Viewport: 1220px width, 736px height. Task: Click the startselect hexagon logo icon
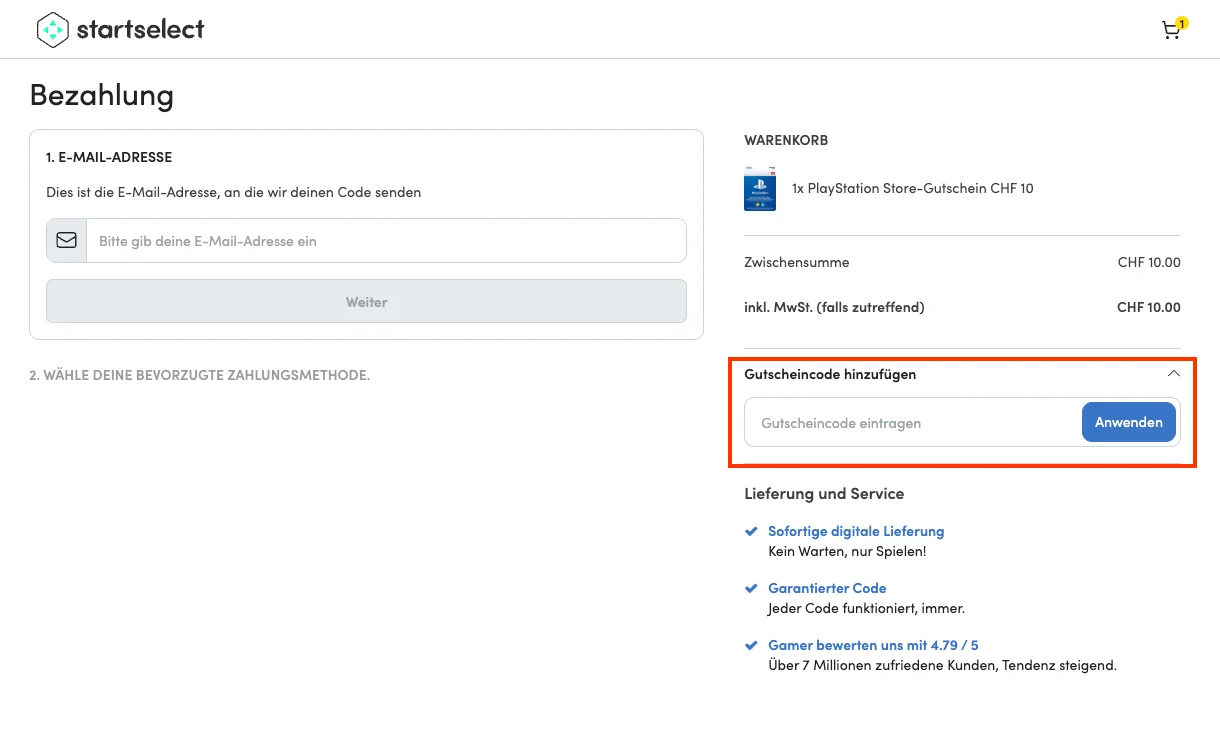(52, 30)
